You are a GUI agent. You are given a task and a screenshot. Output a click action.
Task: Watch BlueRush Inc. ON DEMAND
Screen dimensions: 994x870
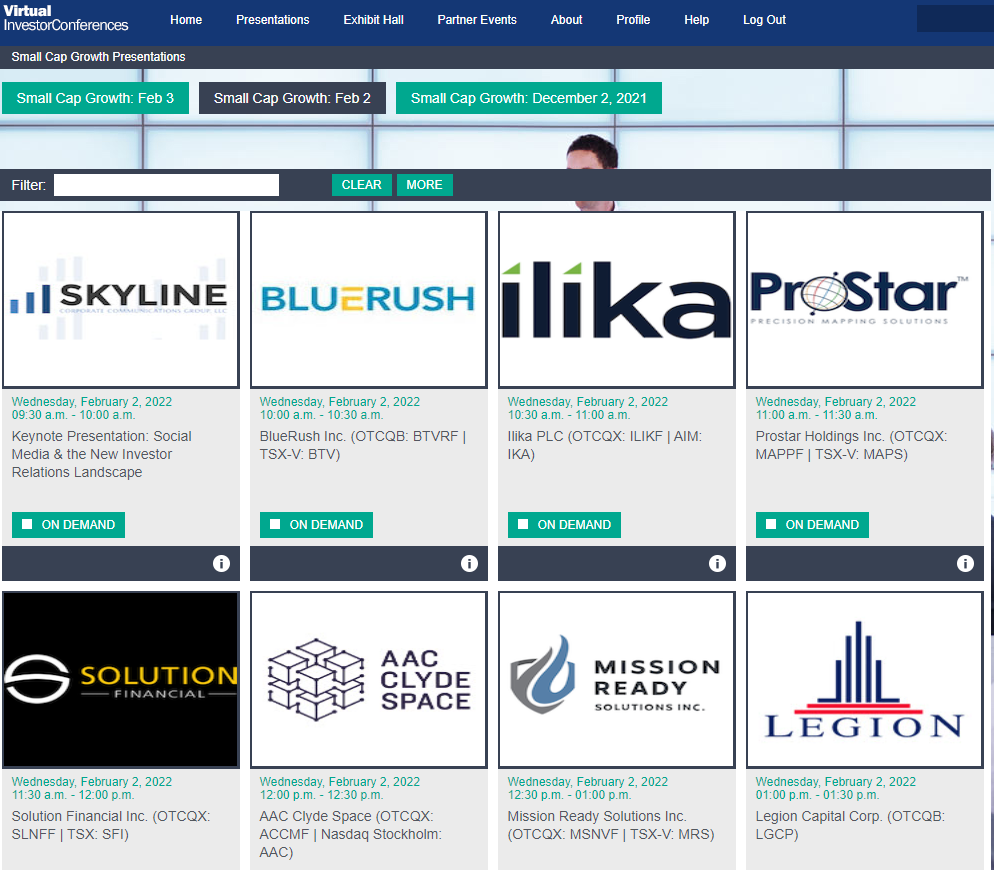tap(316, 525)
